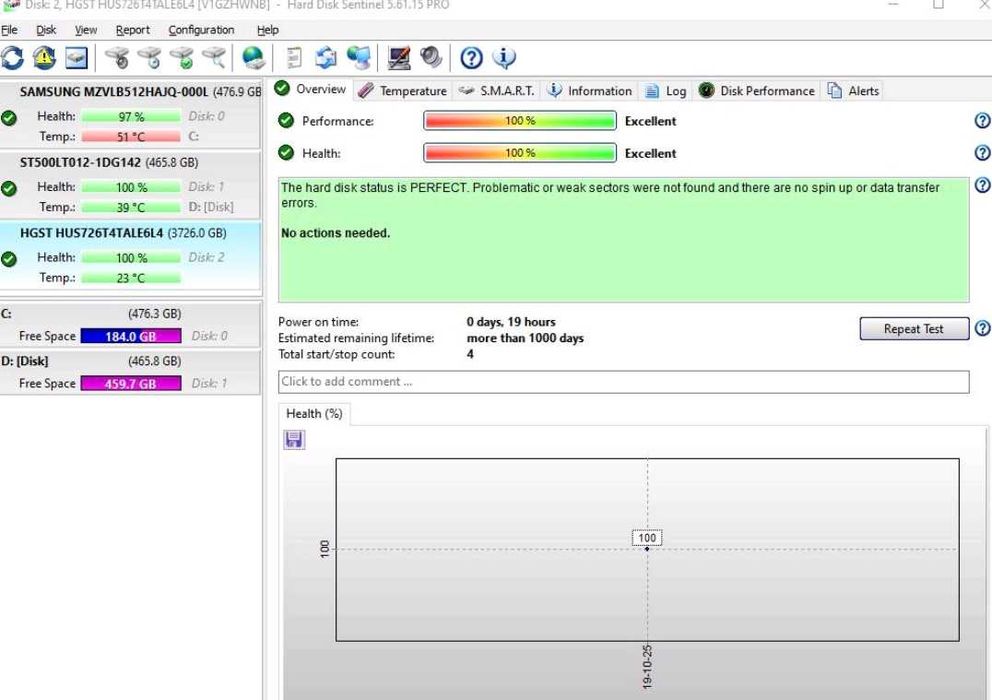Click the disk with magnifier icon
This screenshot has width=992, height=700.
214,58
